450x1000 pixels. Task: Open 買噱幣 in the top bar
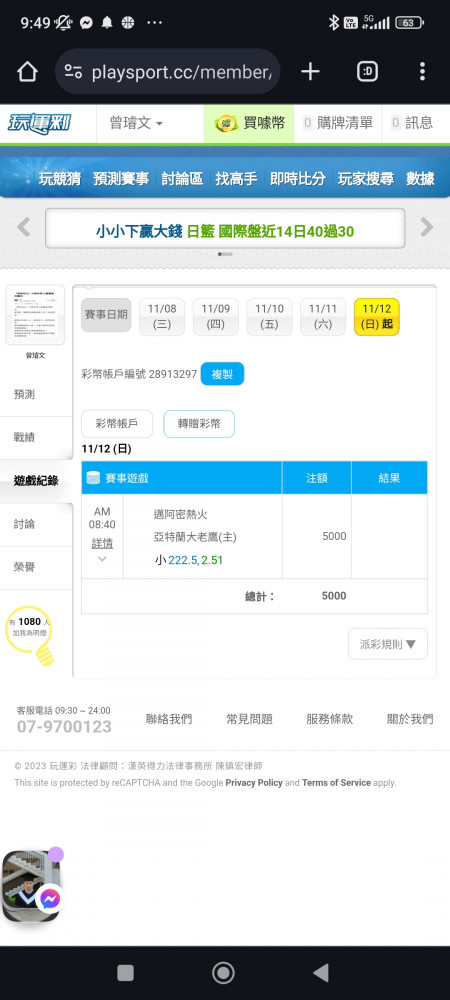[249, 123]
